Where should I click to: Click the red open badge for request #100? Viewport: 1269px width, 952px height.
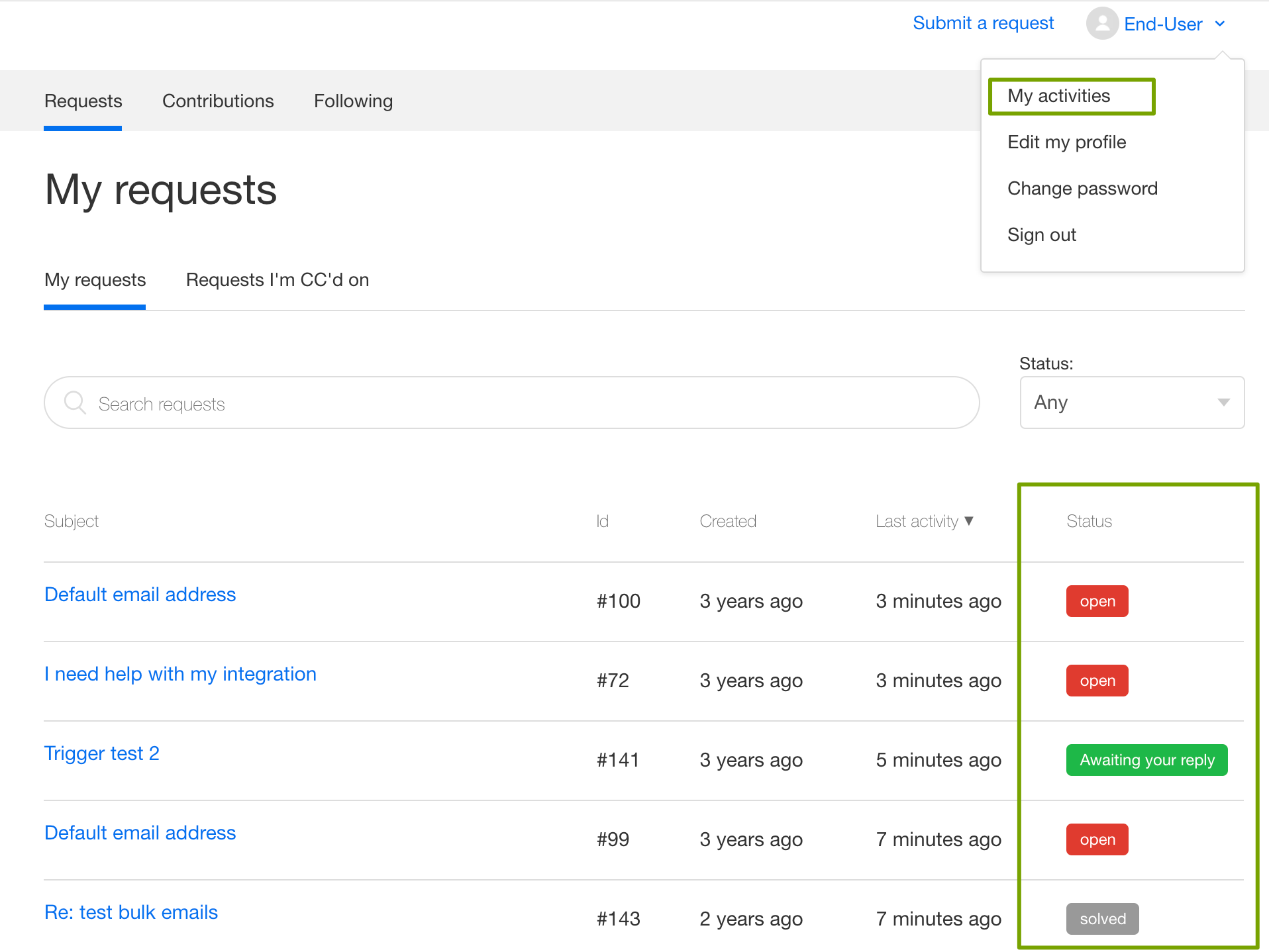pos(1097,601)
